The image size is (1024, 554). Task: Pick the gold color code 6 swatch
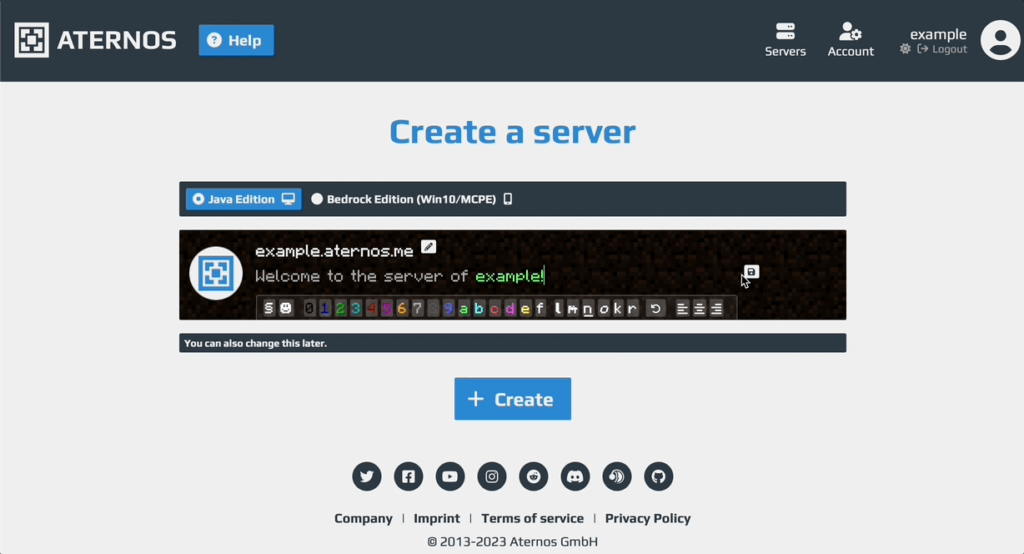402,308
